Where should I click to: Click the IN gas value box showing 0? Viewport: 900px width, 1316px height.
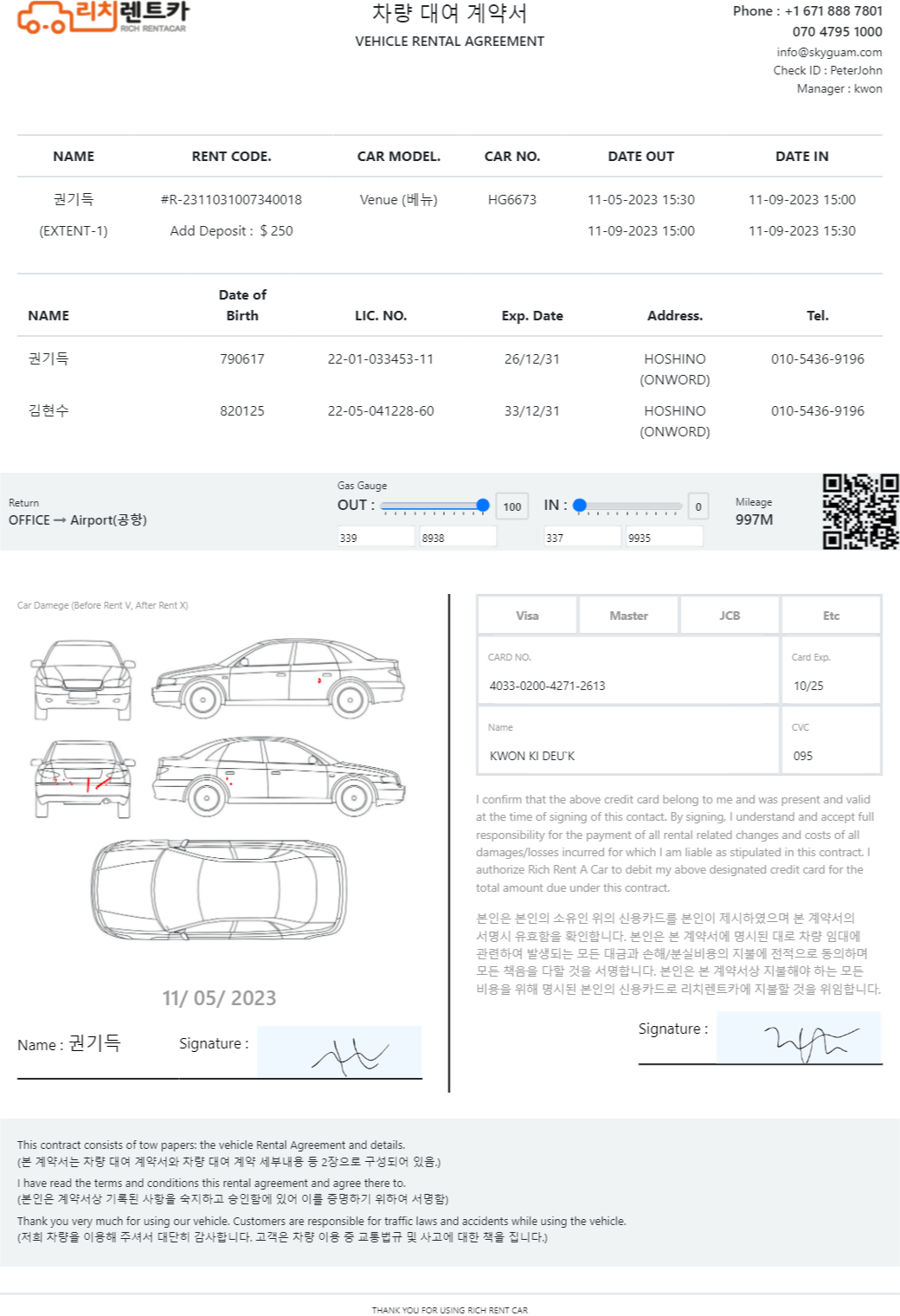pos(698,506)
